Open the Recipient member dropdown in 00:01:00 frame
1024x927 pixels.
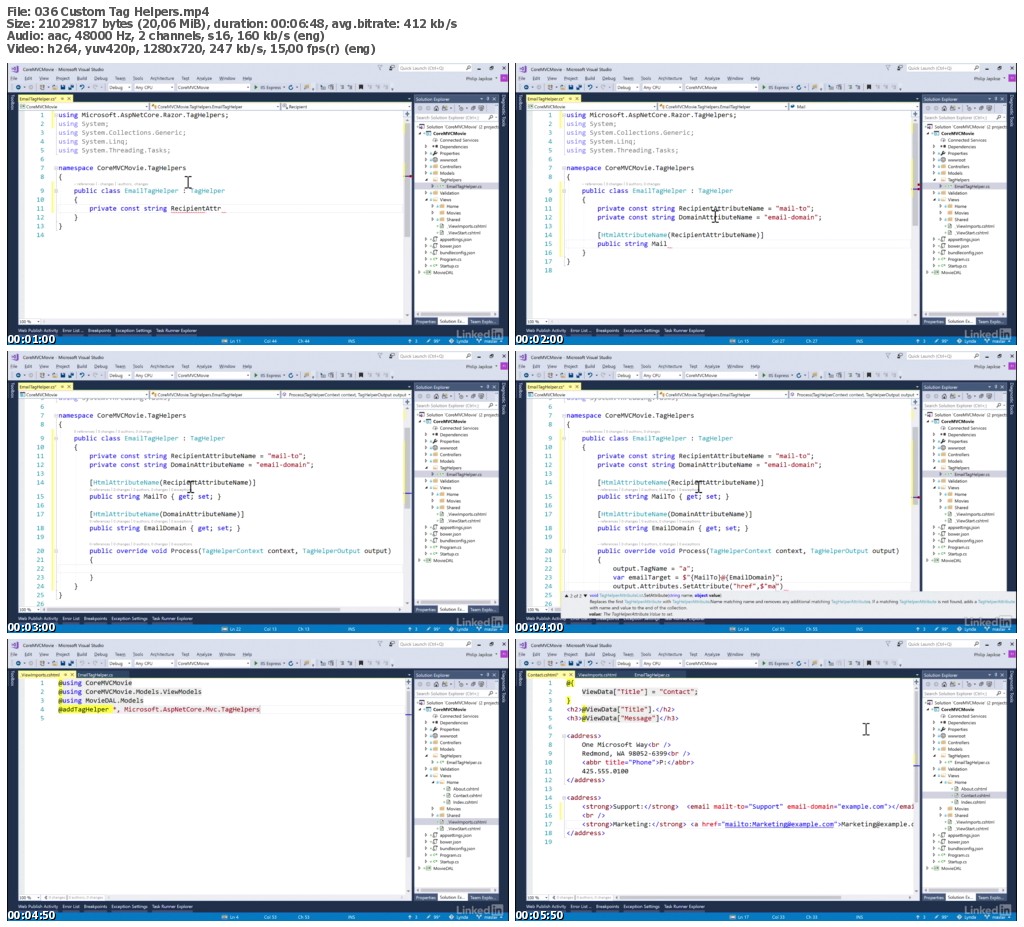click(346, 106)
